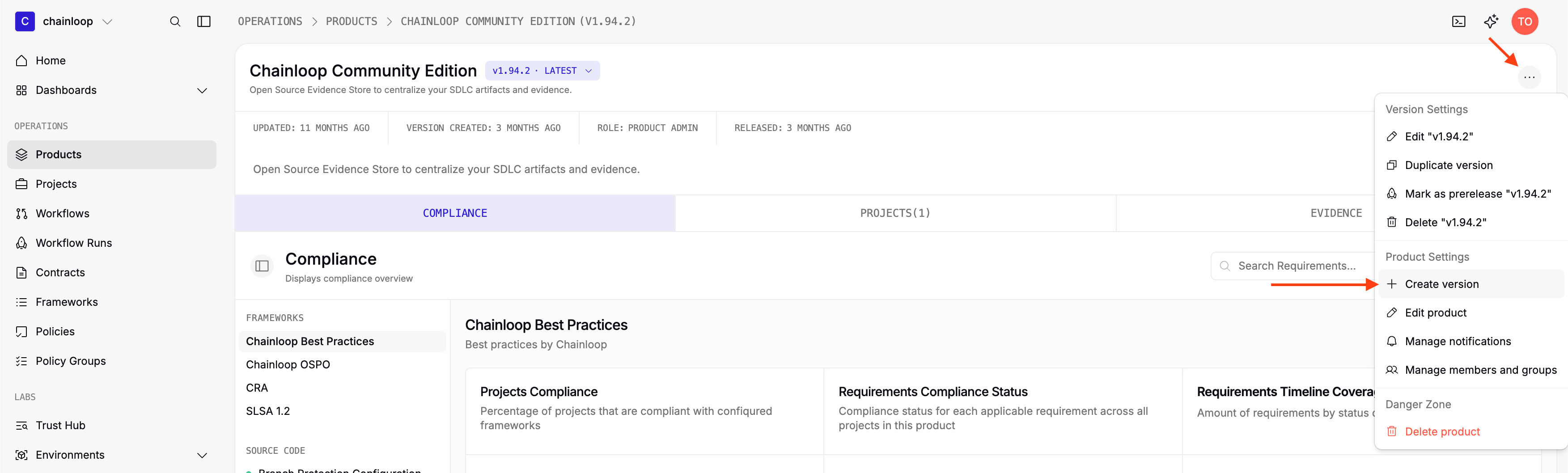Expand the Dashboards section chevron
Viewport: 1568px width, 473px height.
pyautogui.click(x=202, y=91)
